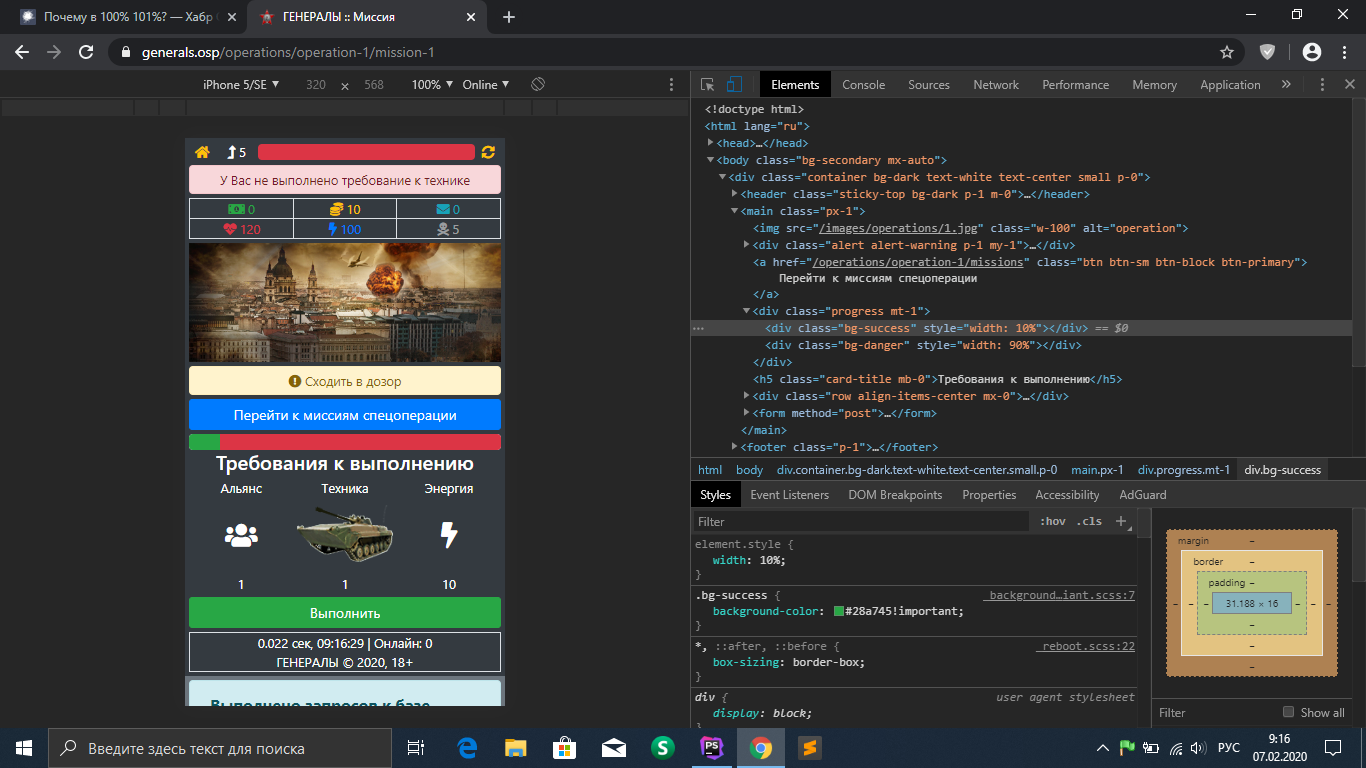This screenshot has width=1366, height=768.
Task: Switch to the Console tab
Action: (863, 85)
